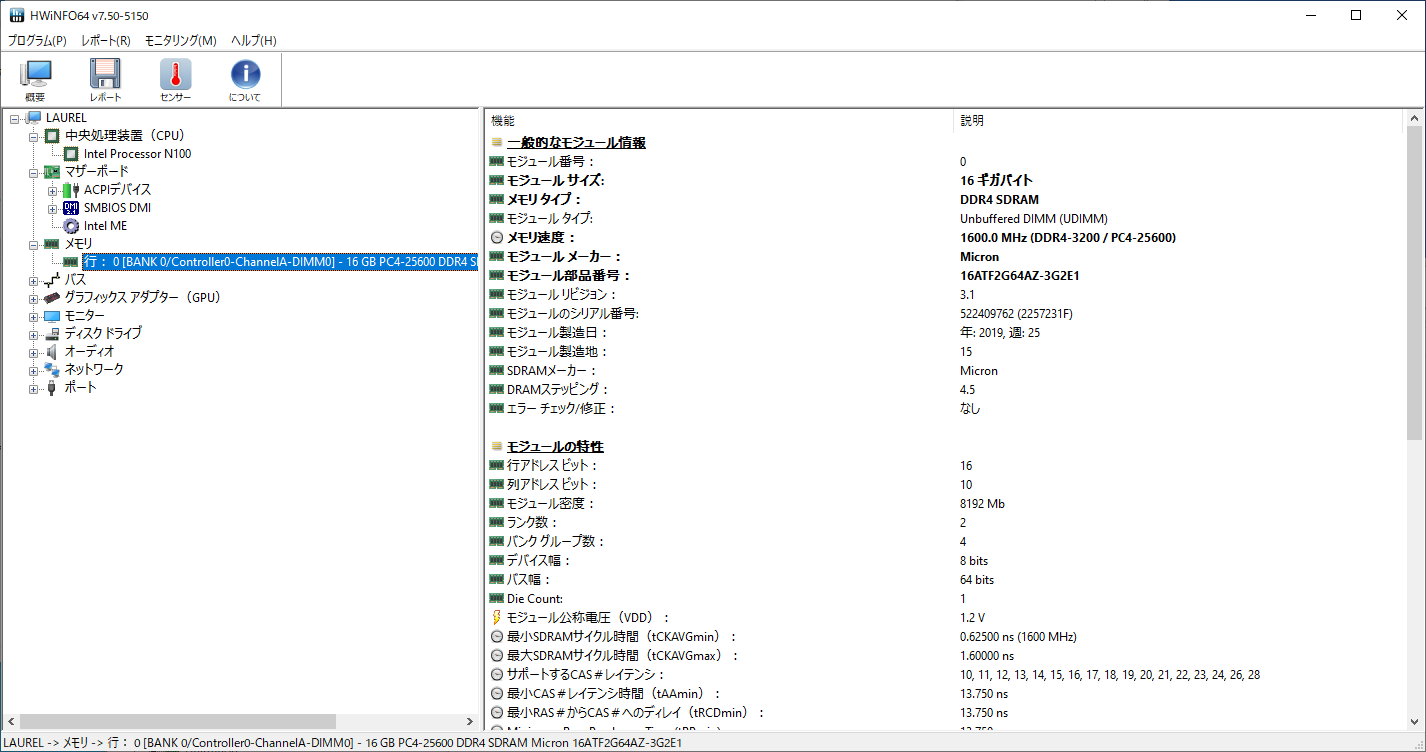Expand the モニター tree node
This screenshot has width=1426, height=752.
pyautogui.click(x=34, y=316)
